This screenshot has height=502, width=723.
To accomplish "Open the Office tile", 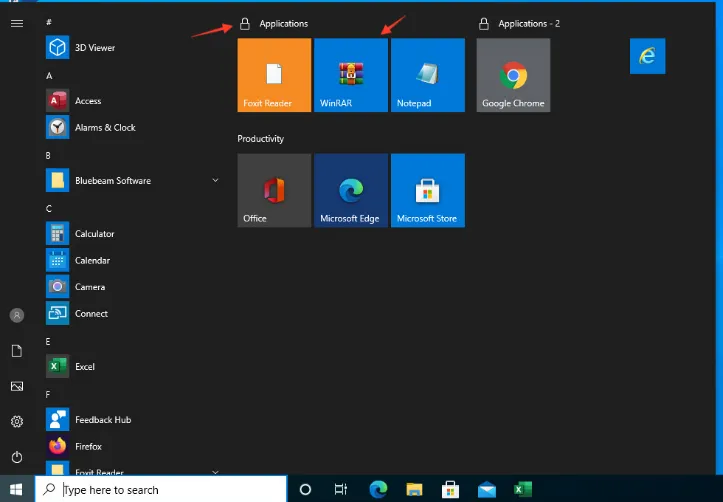I will click(274, 190).
